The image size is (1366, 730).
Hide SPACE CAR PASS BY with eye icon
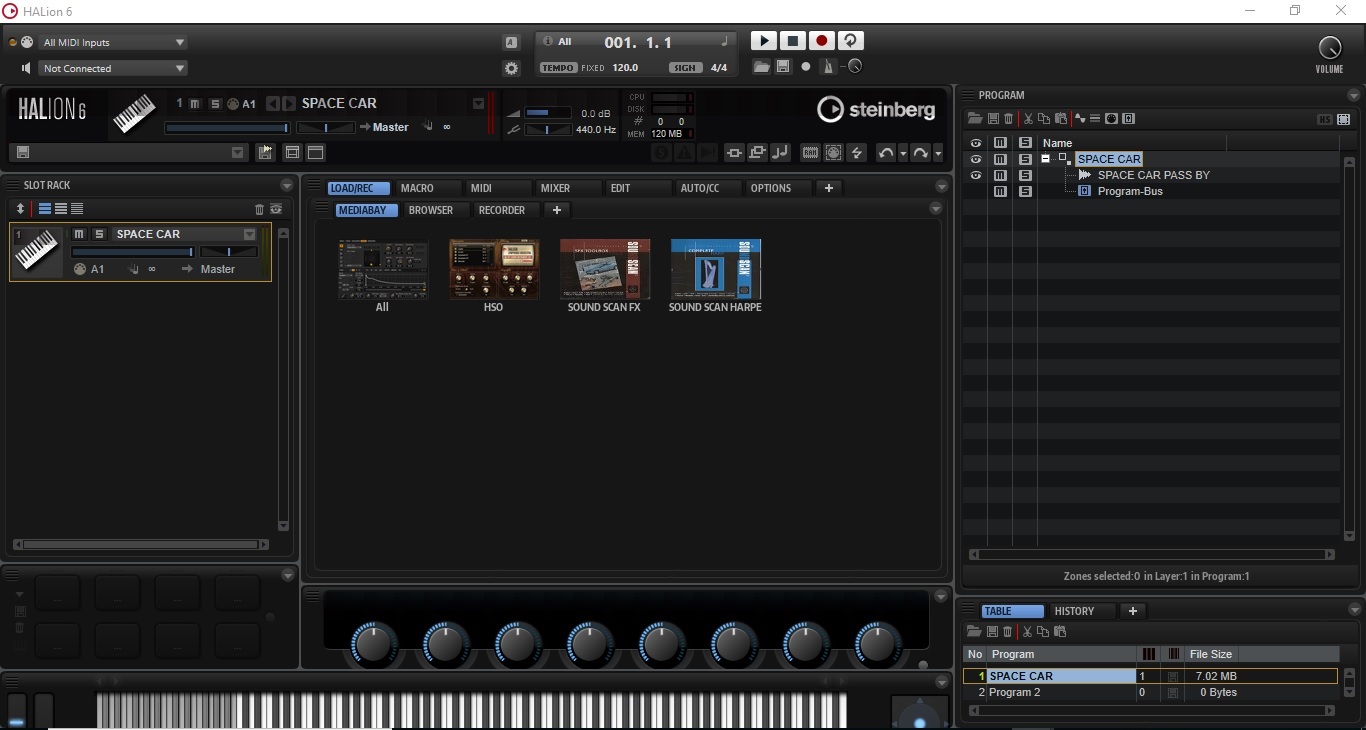tap(976, 175)
